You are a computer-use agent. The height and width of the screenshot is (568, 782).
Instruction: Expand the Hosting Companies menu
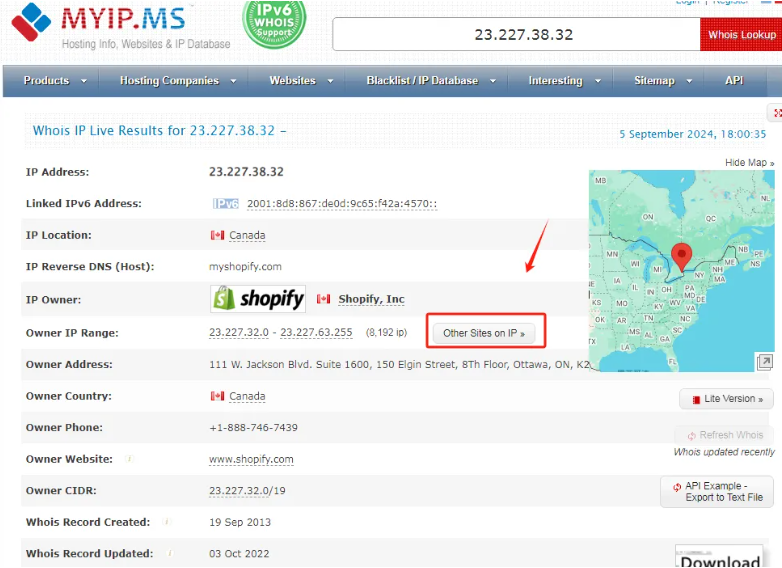point(178,80)
